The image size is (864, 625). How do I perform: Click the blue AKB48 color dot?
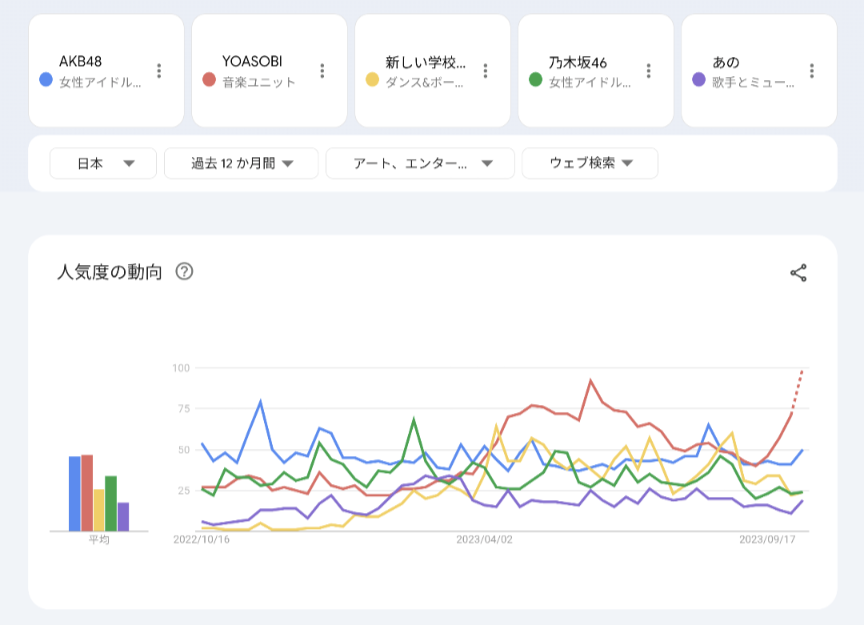point(45,79)
